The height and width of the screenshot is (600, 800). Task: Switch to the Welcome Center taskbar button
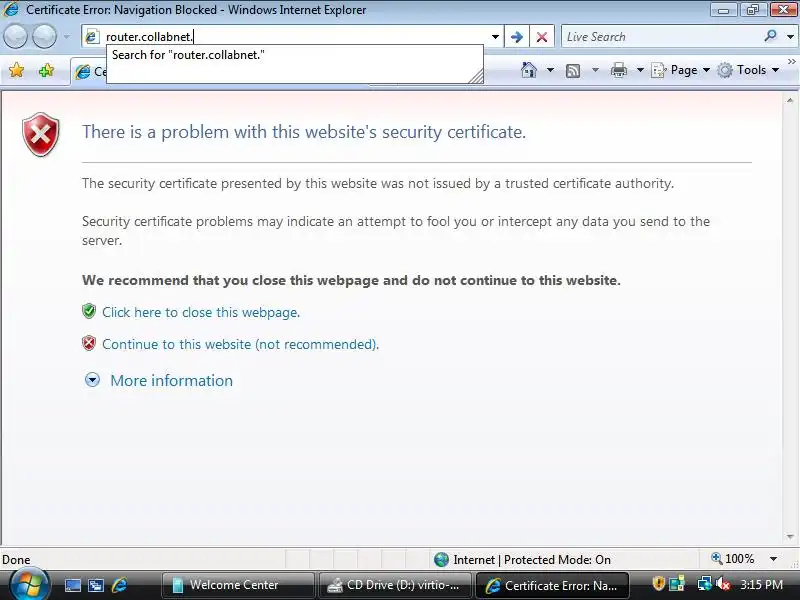click(238, 585)
